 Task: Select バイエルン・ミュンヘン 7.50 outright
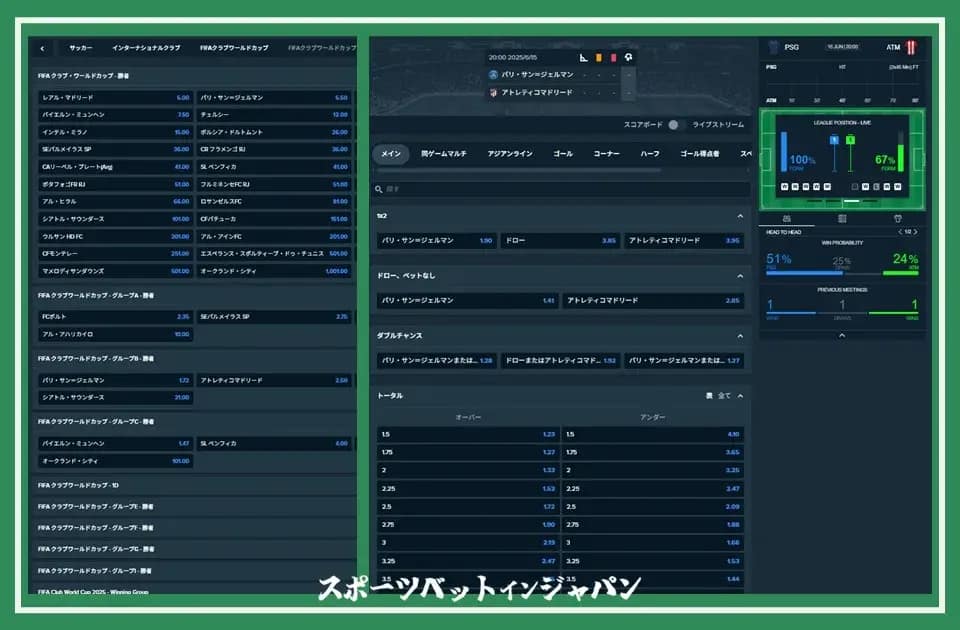click(x=115, y=115)
